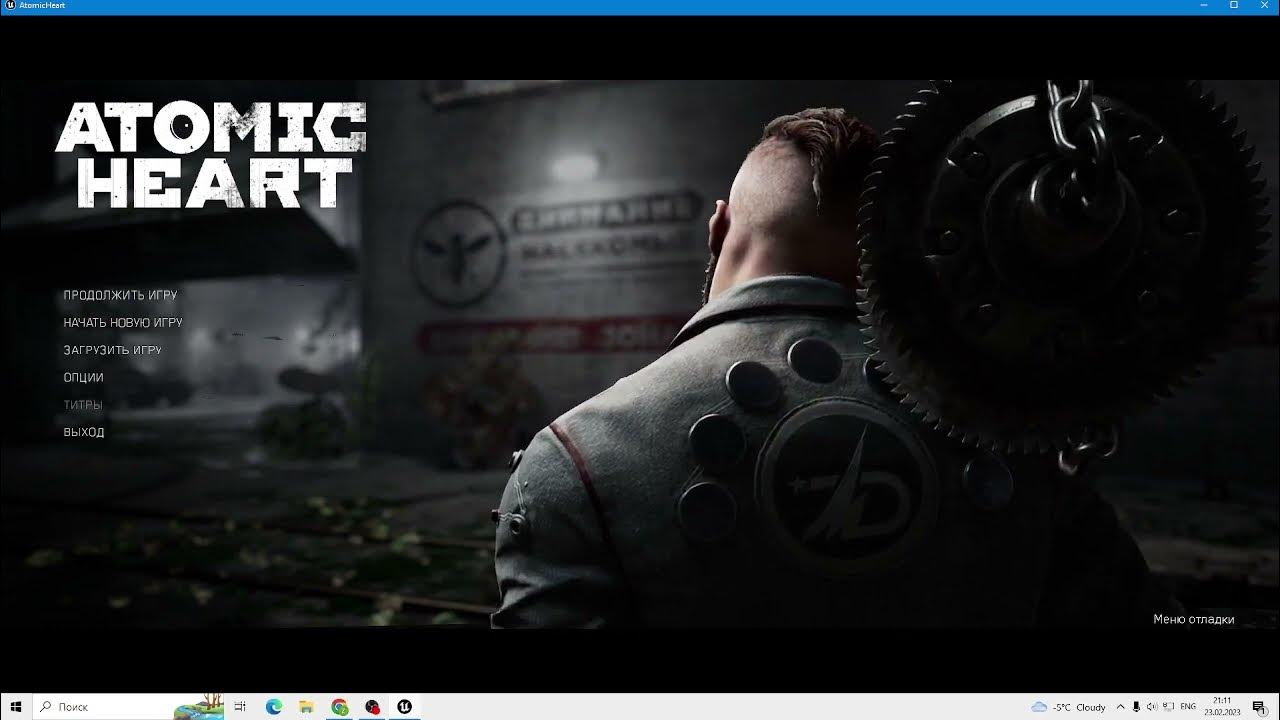Open the -5°C Cloudy weather widget
Viewport: 1280px width, 720px height.
(x=1068, y=707)
